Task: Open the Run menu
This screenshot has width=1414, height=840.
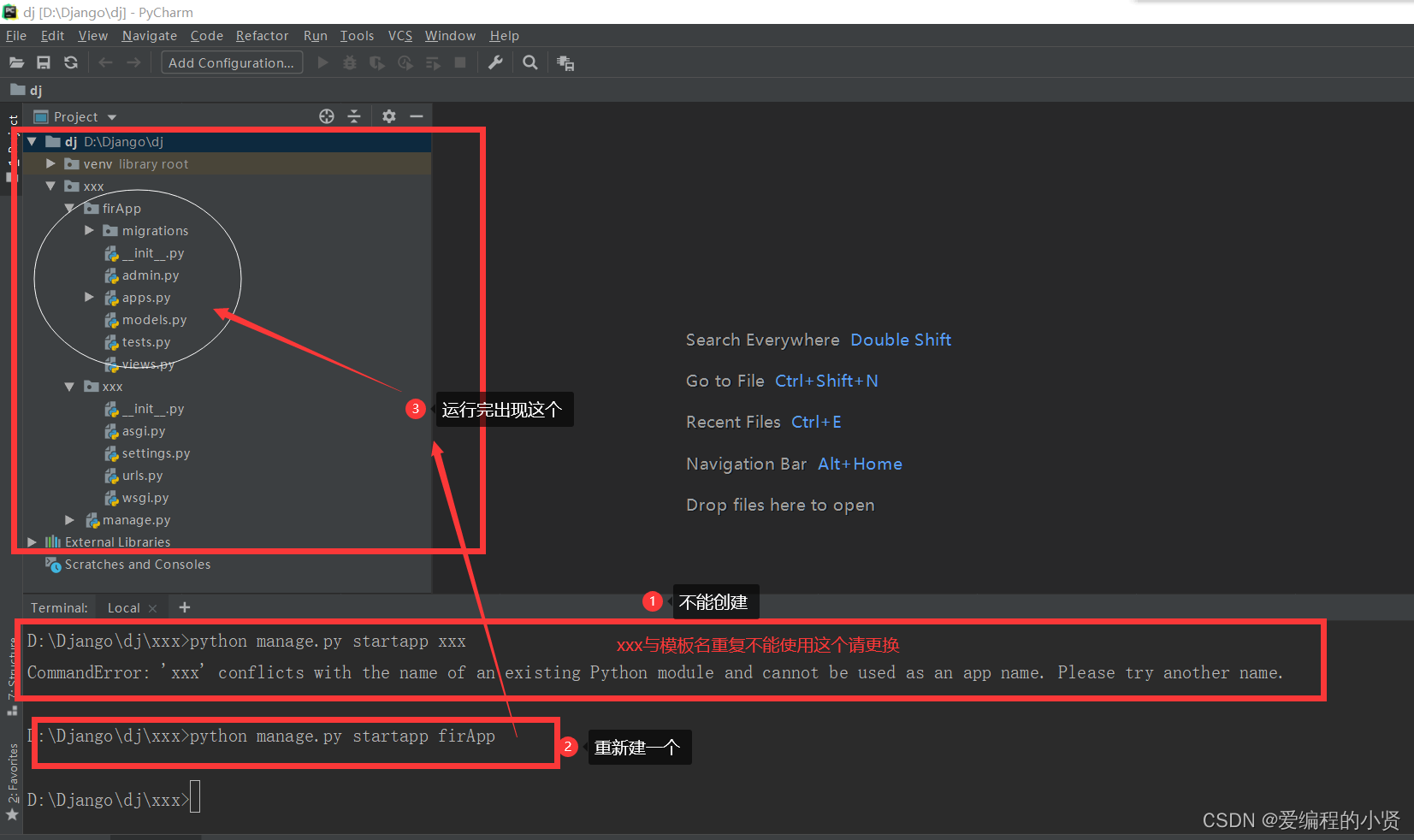Action: coord(315,36)
